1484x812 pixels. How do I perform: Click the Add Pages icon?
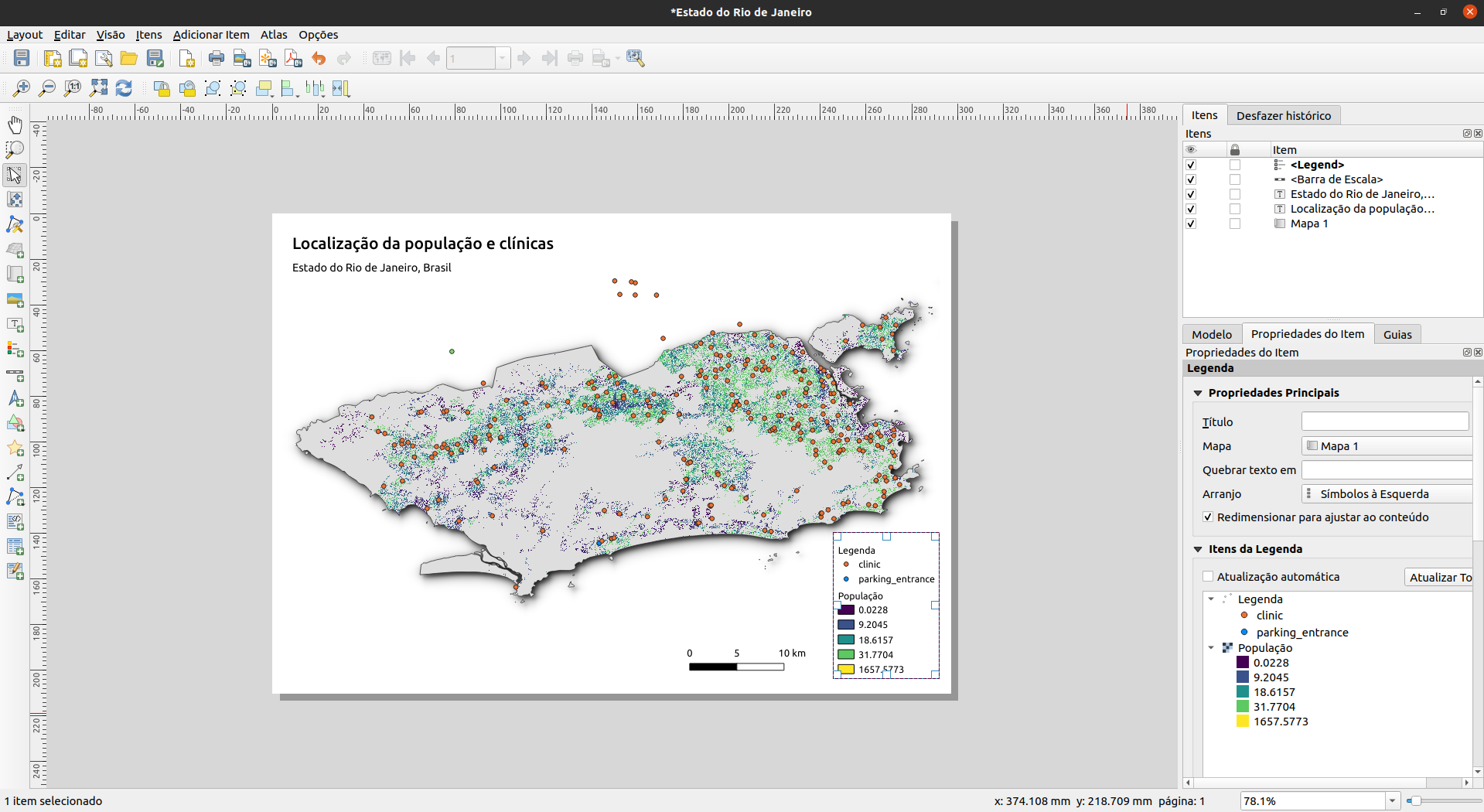tap(186, 58)
